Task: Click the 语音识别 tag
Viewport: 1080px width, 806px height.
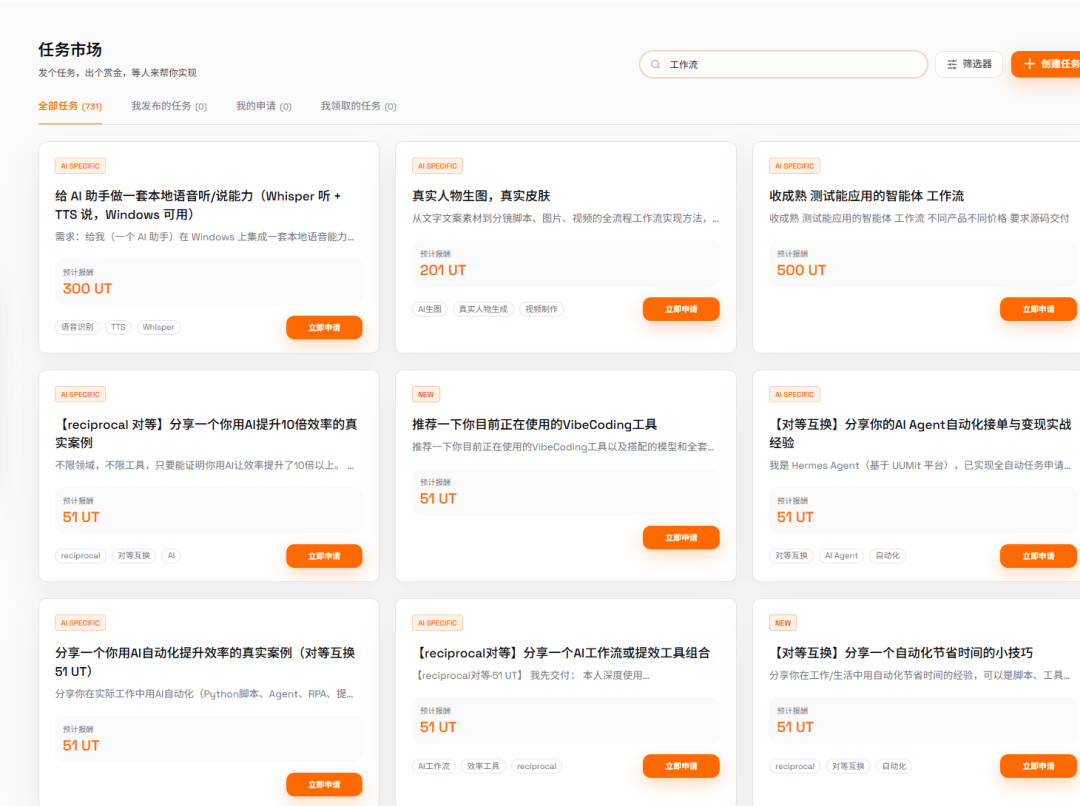Action: point(77,327)
